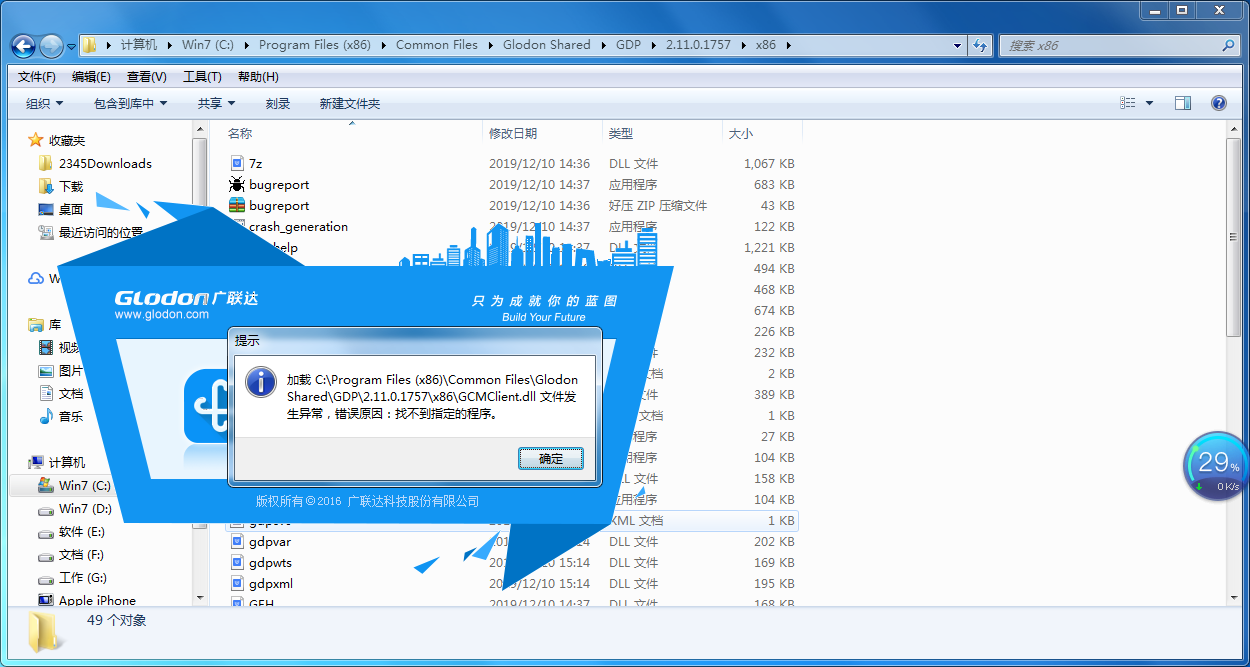Image resolution: width=1250 pixels, height=667 pixels.
Task: Select 工作 (G:) drive
Action: 82,577
